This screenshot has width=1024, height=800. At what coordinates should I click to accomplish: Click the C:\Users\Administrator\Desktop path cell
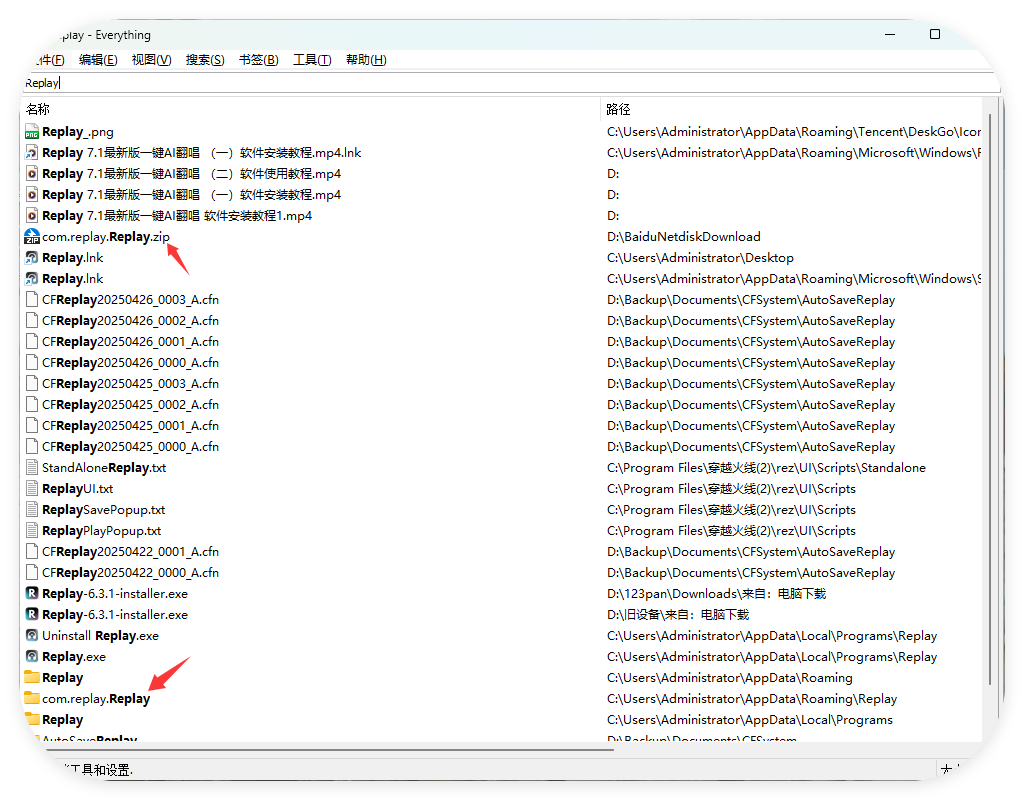pos(700,257)
